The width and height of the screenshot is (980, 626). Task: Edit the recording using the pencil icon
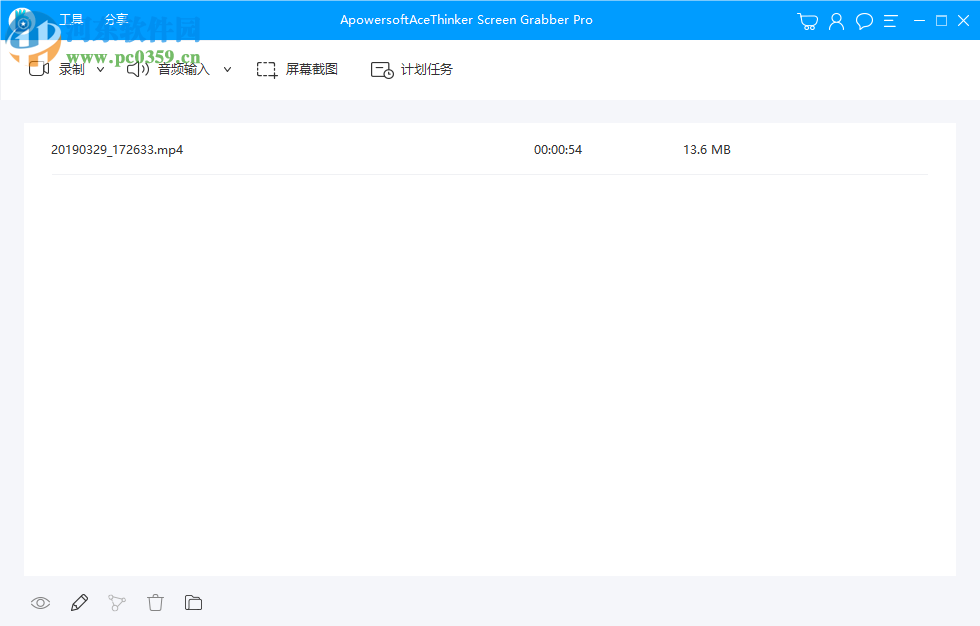point(79,602)
